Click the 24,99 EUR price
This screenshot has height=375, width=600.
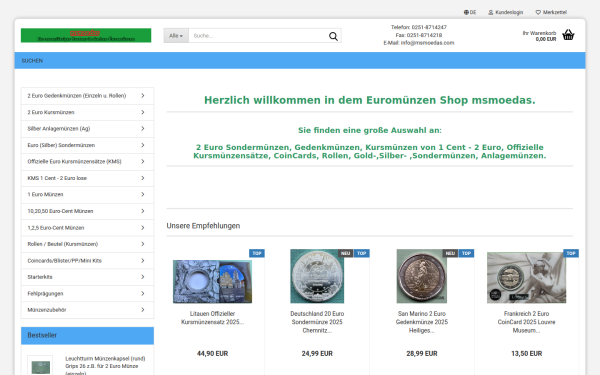tap(317, 354)
